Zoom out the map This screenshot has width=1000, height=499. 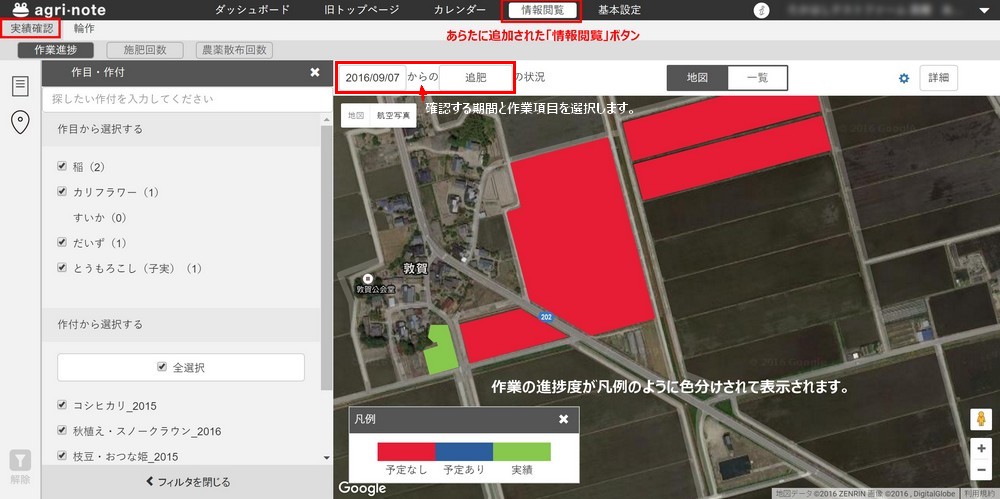point(982,470)
